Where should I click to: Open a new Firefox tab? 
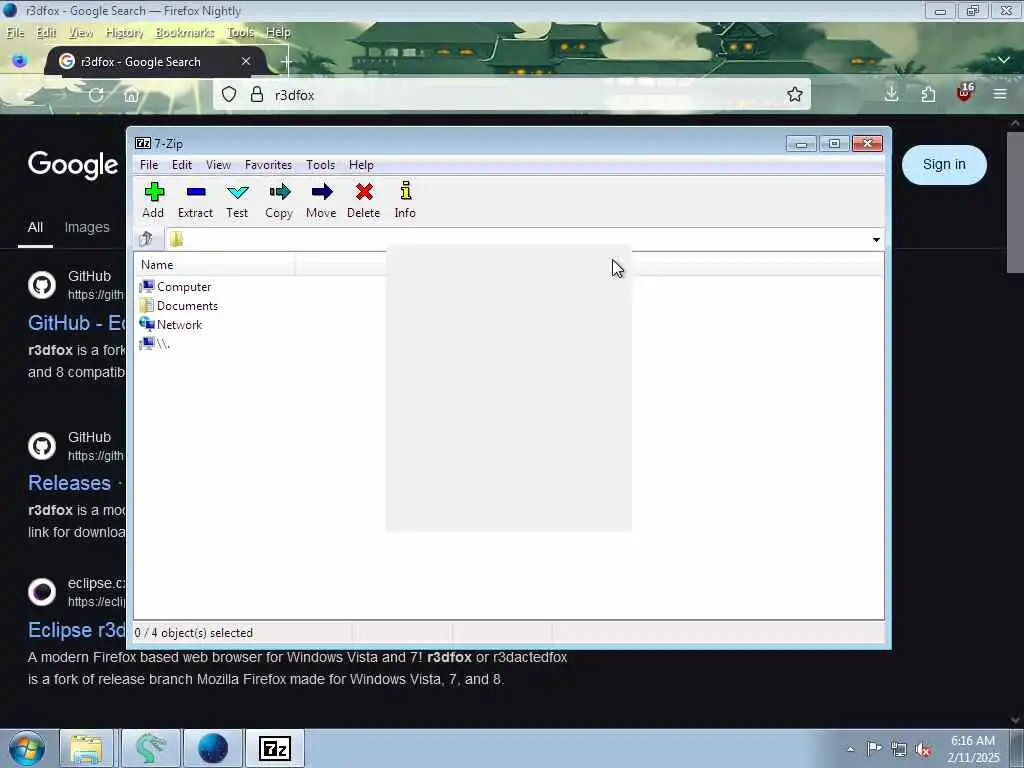[286, 62]
